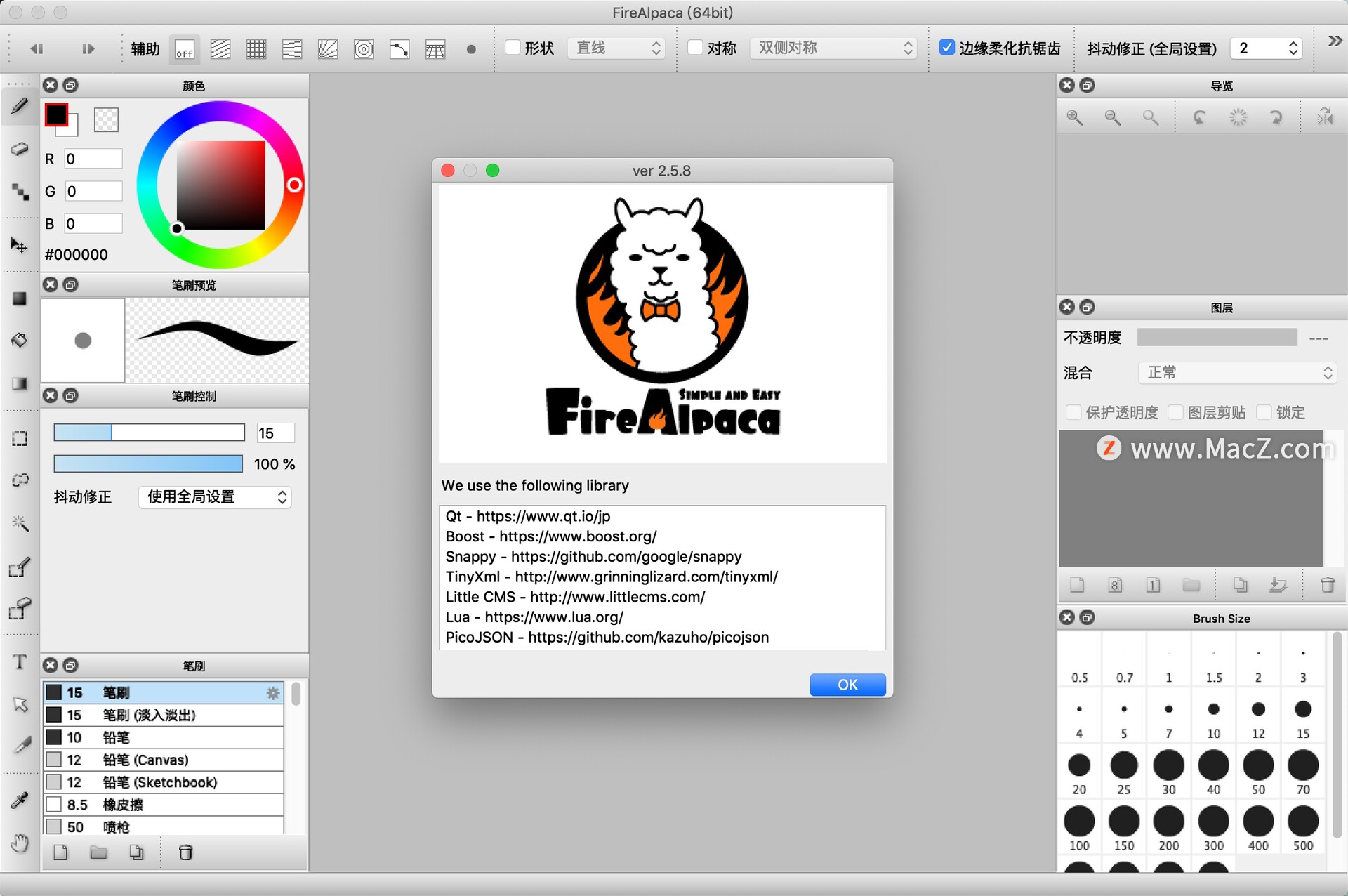Select the Eyedropper tool
The image size is (1348, 896).
point(20,800)
